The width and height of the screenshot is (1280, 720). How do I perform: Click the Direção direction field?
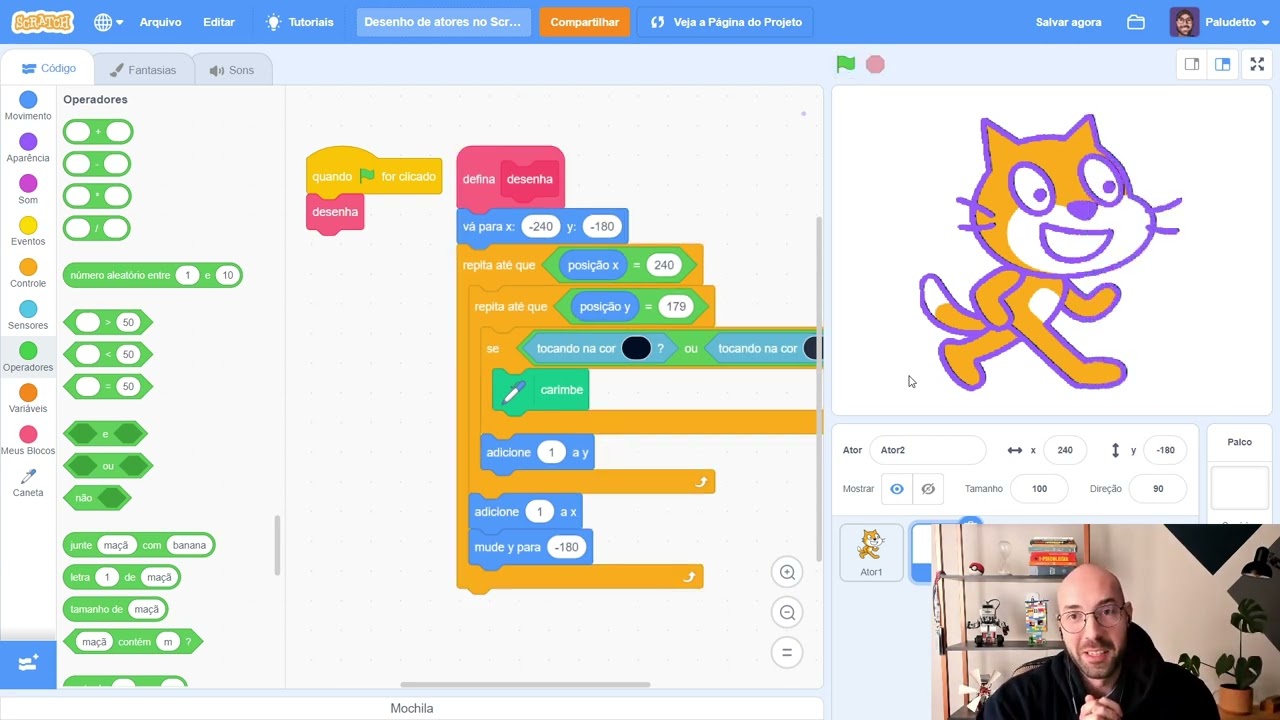[1158, 489]
